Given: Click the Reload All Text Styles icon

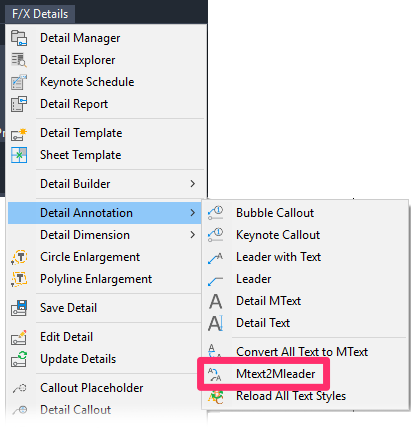Looking at the screenshot, I should (216, 397).
